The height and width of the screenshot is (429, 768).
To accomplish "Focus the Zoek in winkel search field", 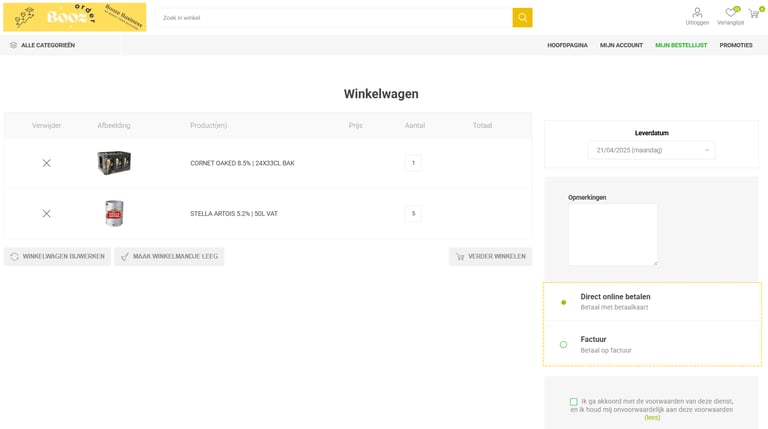I will pos(334,18).
